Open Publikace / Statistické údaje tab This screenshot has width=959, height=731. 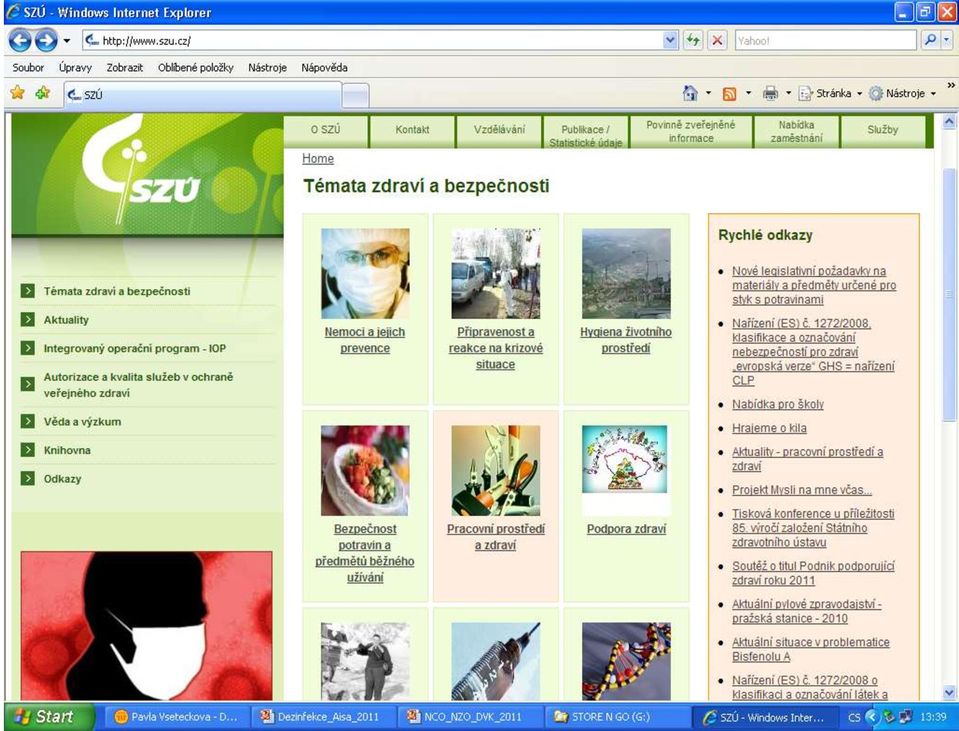point(586,132)
